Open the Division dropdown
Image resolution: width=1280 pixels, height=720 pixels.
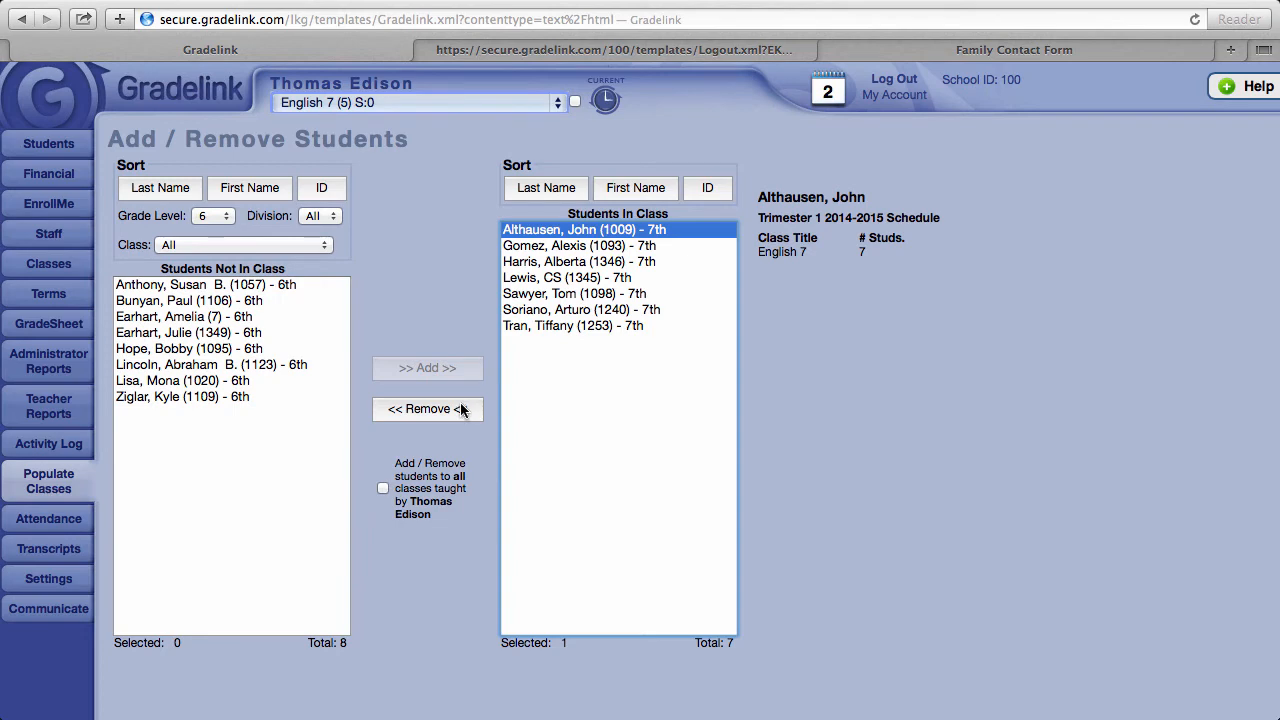(x=321, y=216)
